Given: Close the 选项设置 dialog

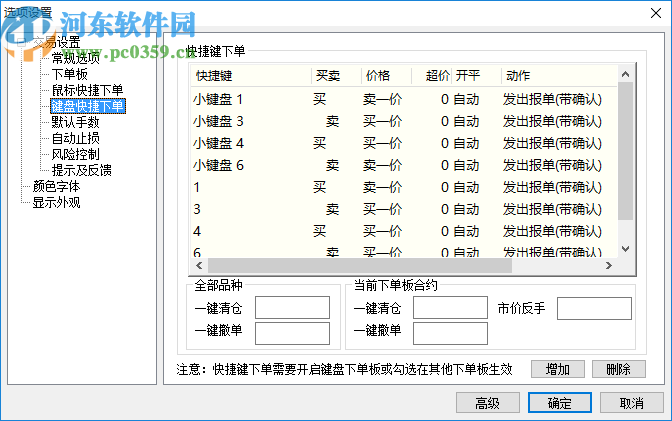Looking at the screenshot, I should click(656, 13).
